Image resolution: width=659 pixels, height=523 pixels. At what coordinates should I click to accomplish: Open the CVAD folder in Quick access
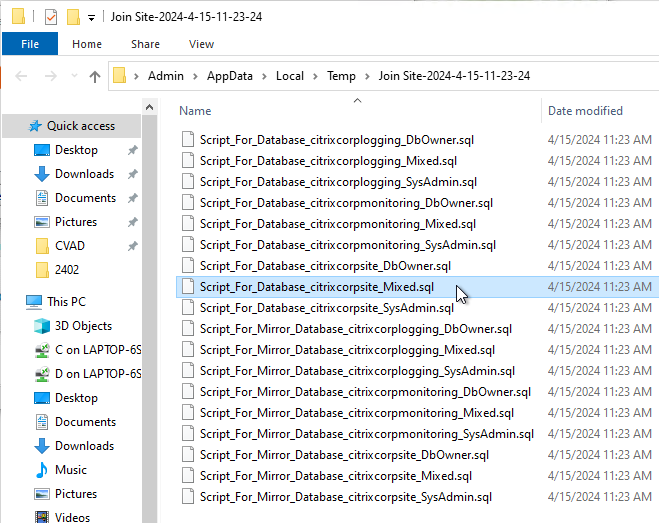pos(70,246)
